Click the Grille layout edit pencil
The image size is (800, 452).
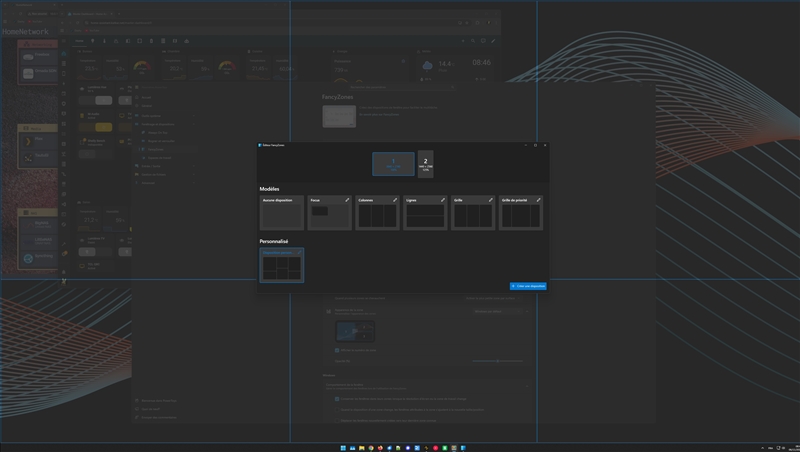coord(491,200)
